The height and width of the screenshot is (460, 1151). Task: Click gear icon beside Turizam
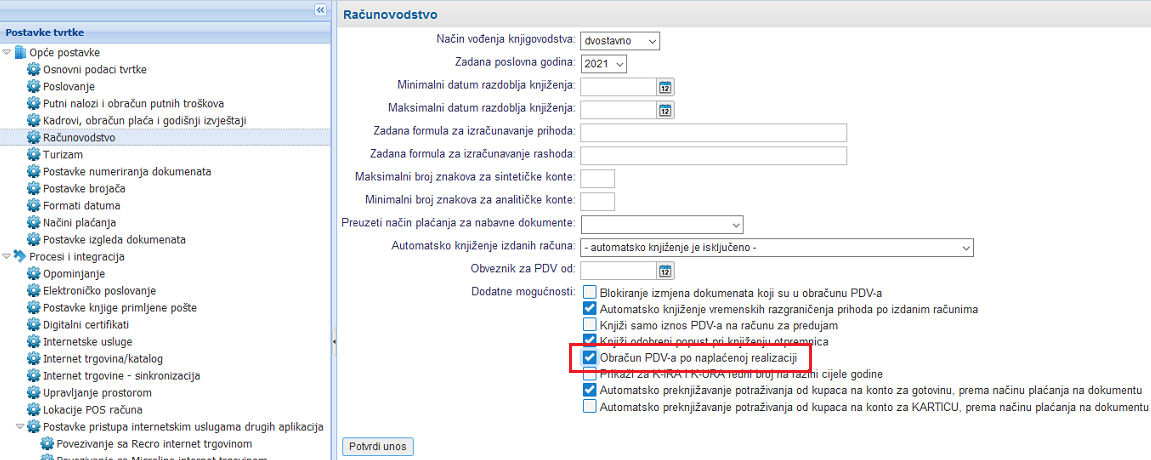[x=34, y=155]
